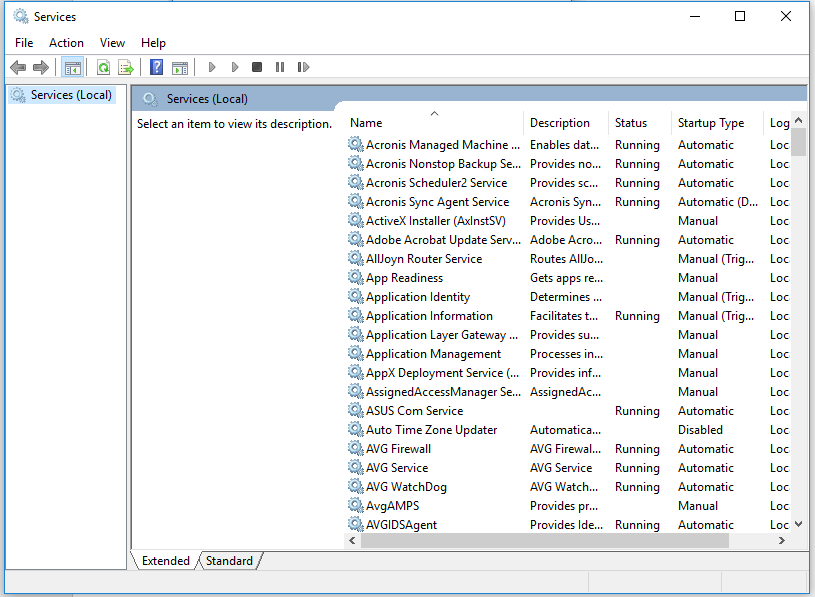Sort by the Startup Type column header
The width and height of the screenshot is (815, 597).
point(710,123)
